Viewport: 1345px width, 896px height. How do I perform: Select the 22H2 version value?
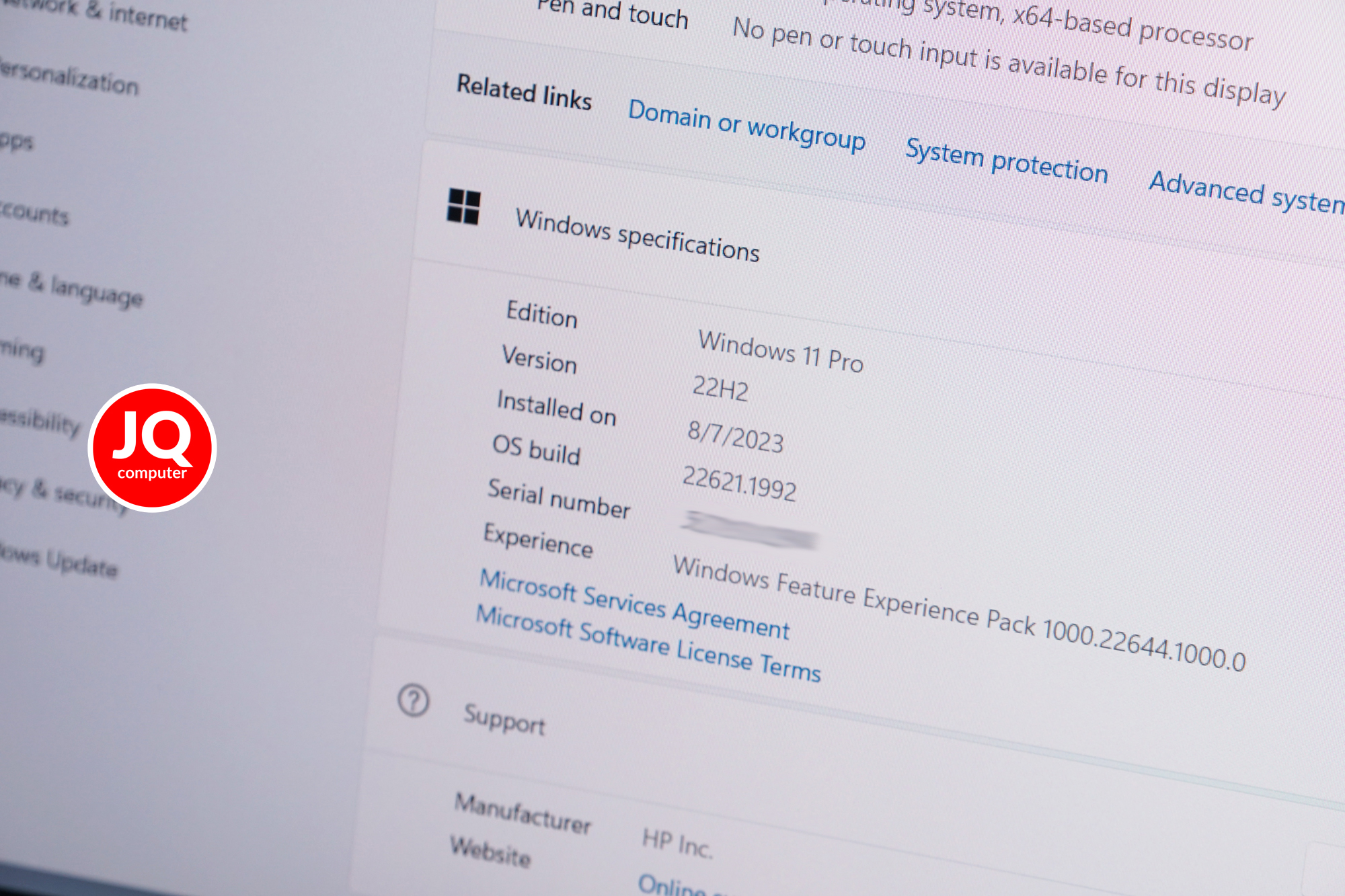(x=720, y=389)
